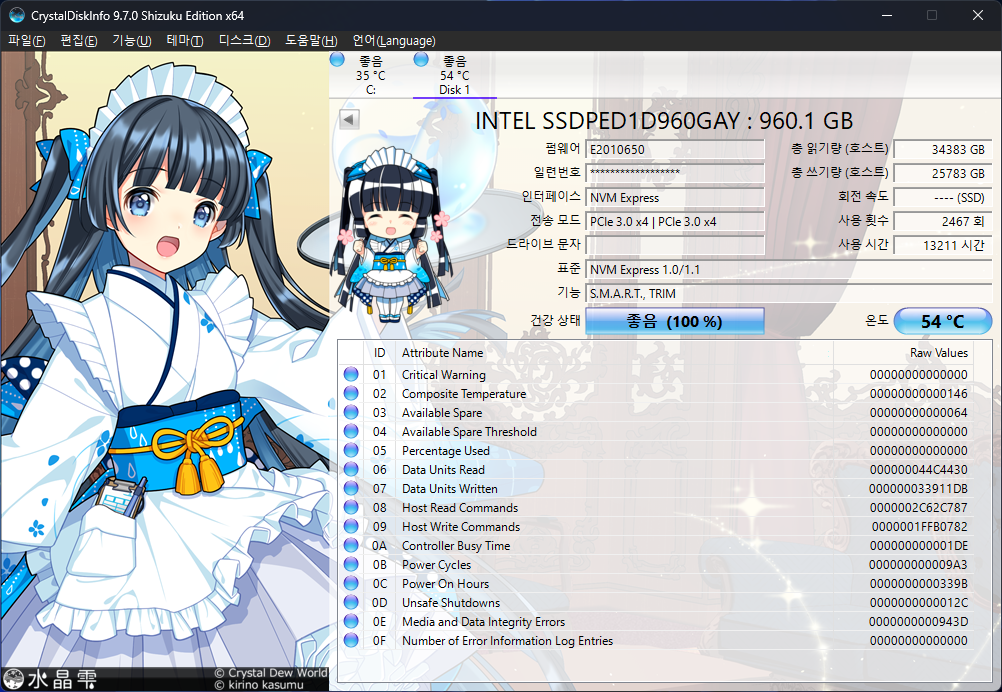Click the ID column header
Image resolution: width=1002 pixels, height=692 pixels.
(380, 353)
